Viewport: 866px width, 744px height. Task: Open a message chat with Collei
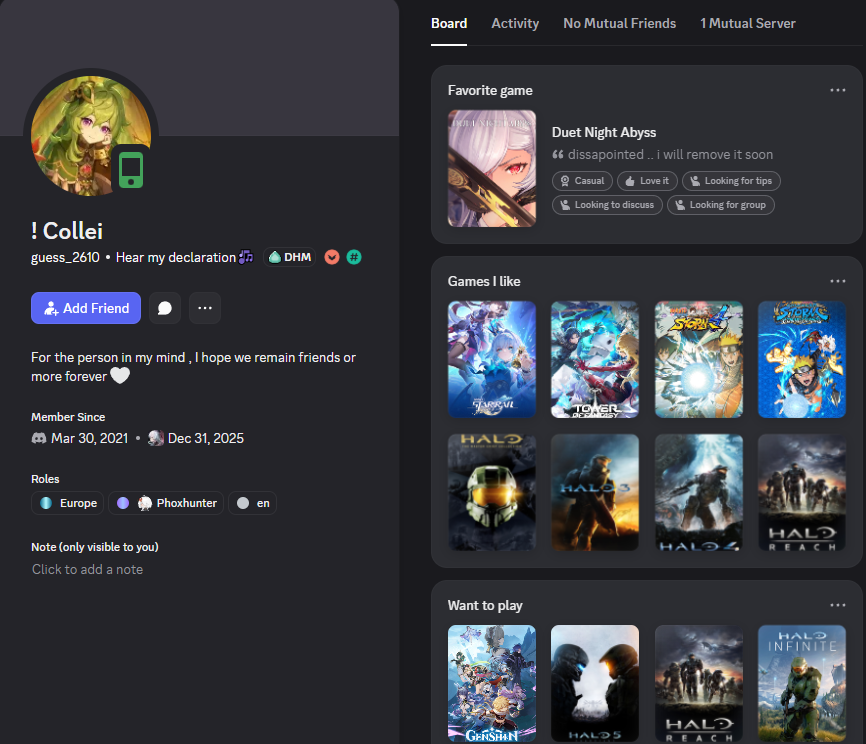(165, 308)
